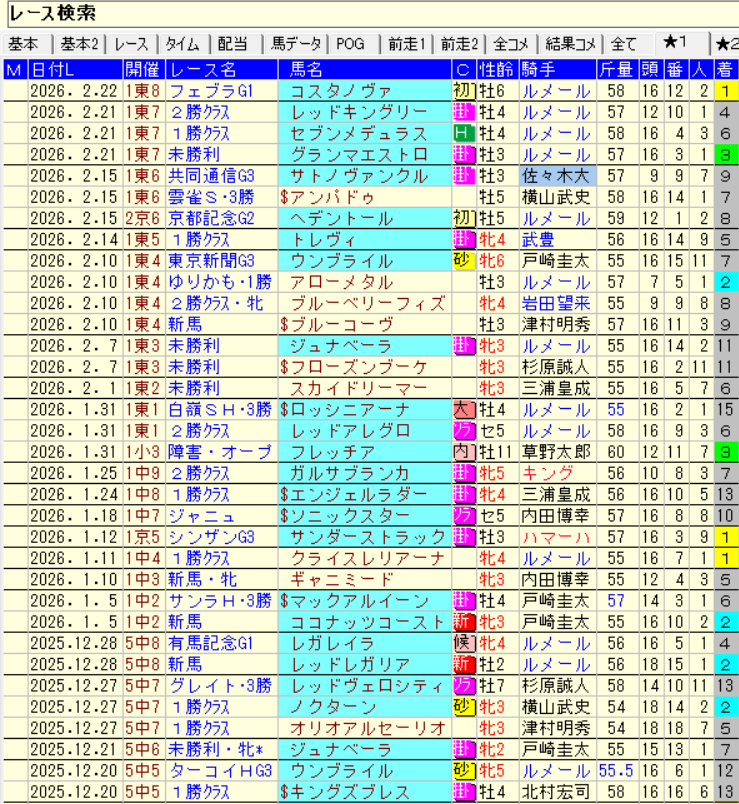Click the レース名 column header
Screen dimensions: 739x804
point(222,70)
